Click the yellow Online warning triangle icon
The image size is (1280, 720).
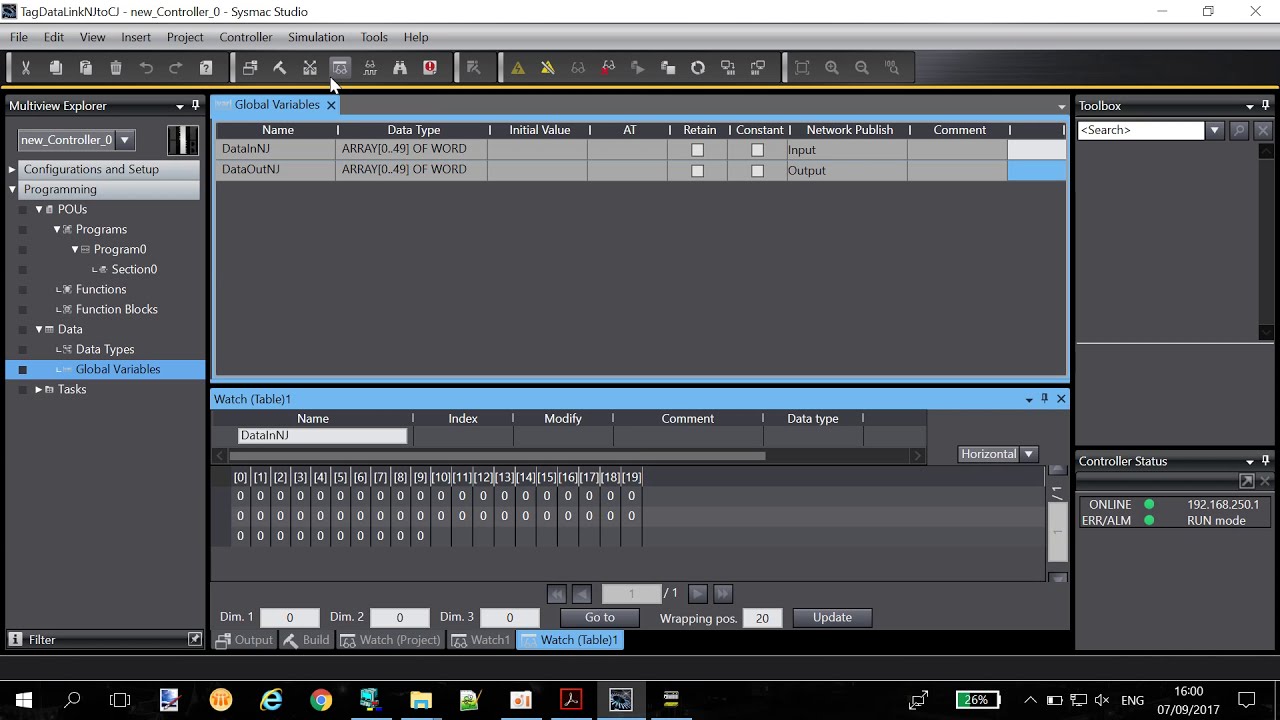tap(518, 68)
